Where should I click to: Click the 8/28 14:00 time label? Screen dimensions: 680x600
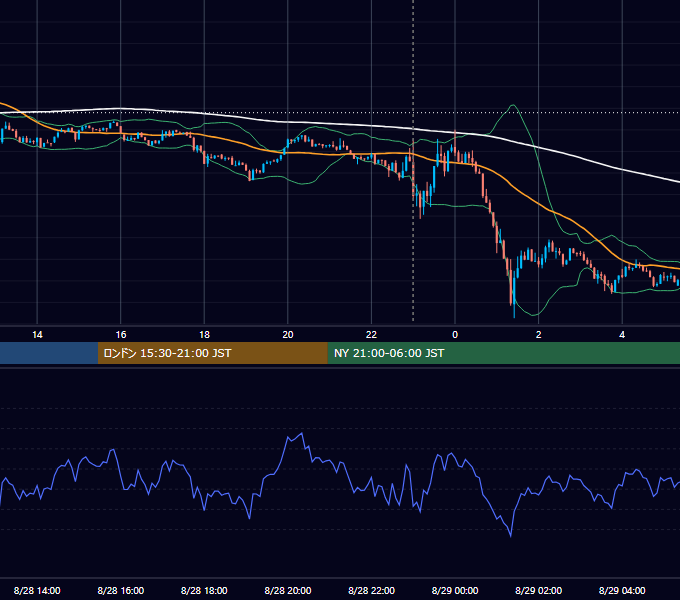pyautogui.click(x=37, y=590)
